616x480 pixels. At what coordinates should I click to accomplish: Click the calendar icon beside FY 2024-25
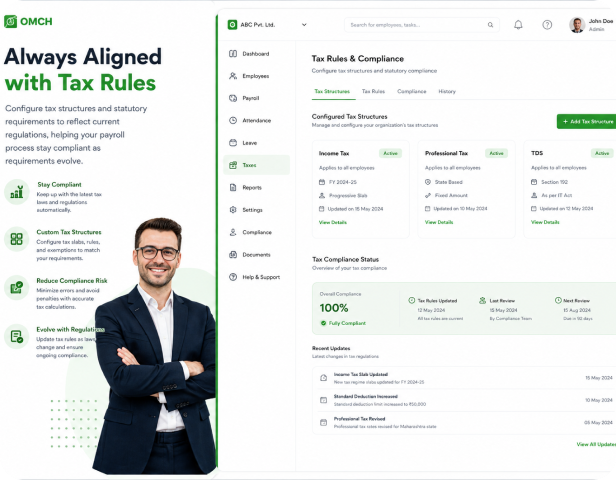point(322,182)
